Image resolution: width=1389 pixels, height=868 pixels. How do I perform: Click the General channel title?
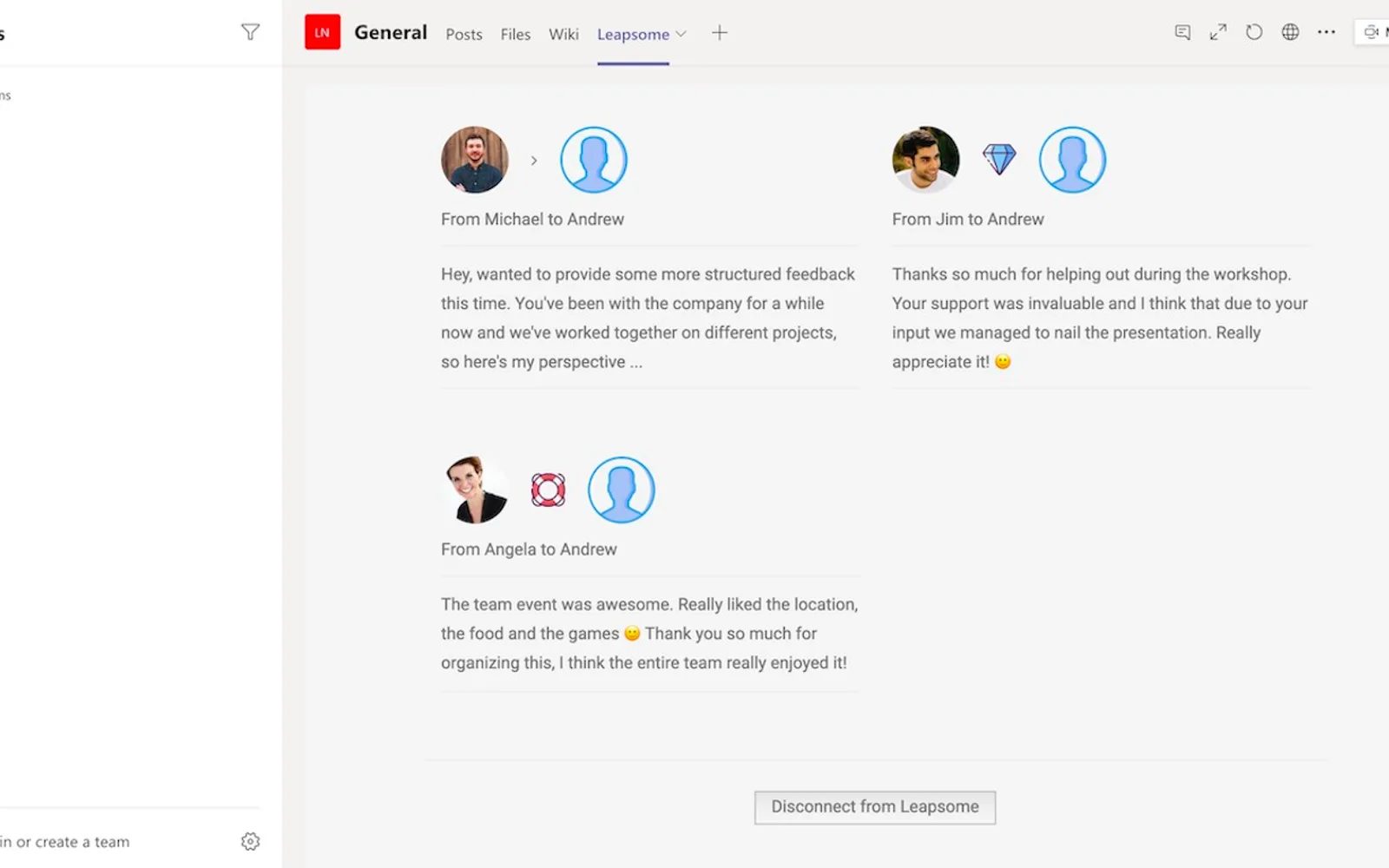point(391,32)
